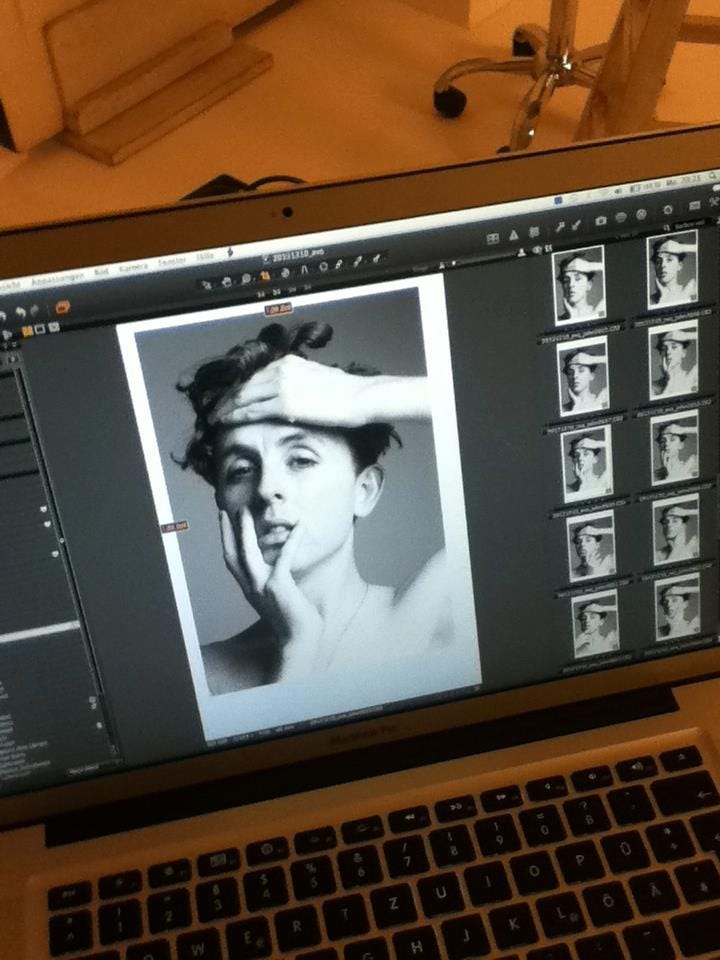720x960 pixels.
Task: Open the Anpassungen menu
Action: coord(56,277)
